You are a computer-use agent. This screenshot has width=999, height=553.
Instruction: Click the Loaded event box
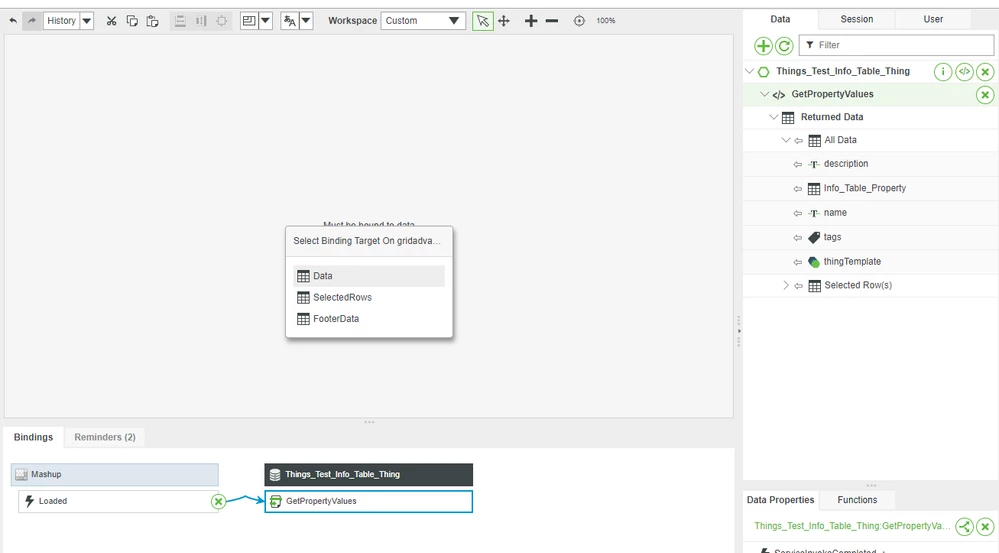tap(118, 501)
